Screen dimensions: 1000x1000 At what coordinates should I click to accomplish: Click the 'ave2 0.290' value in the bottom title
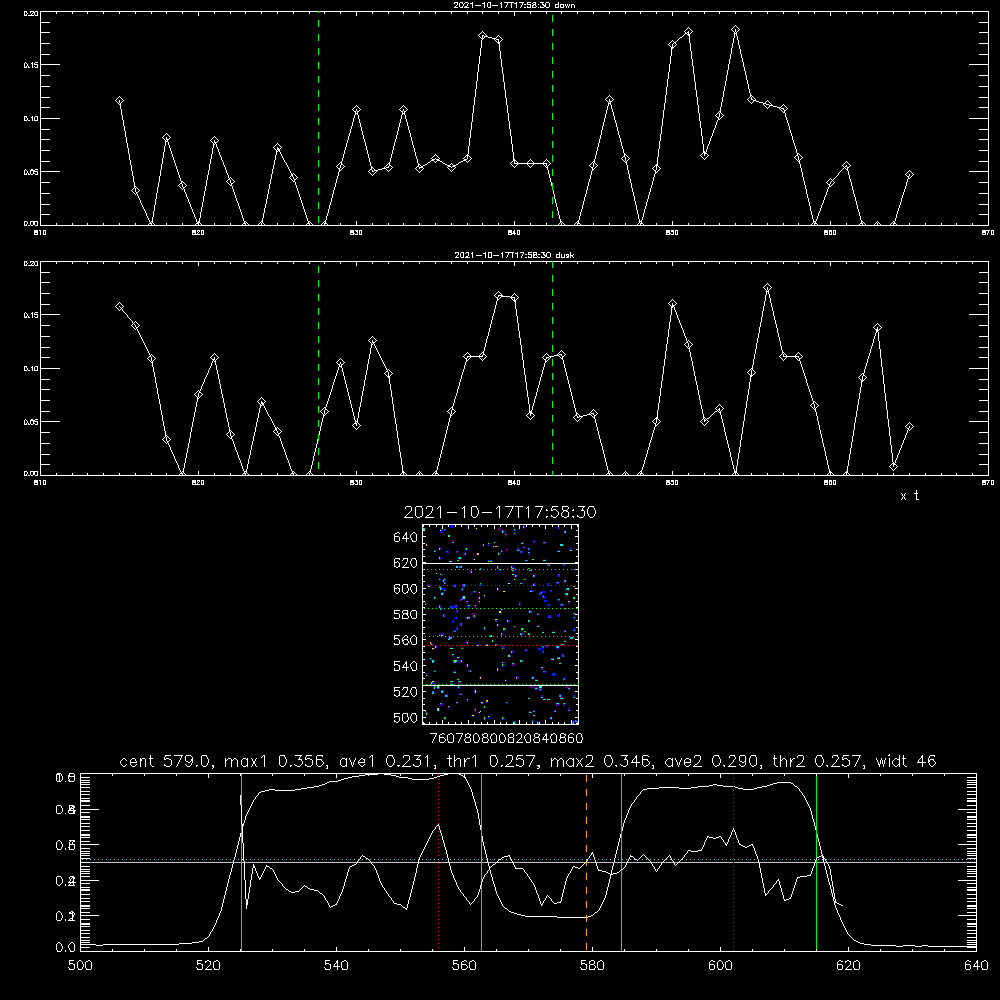(x=711, y=761)
